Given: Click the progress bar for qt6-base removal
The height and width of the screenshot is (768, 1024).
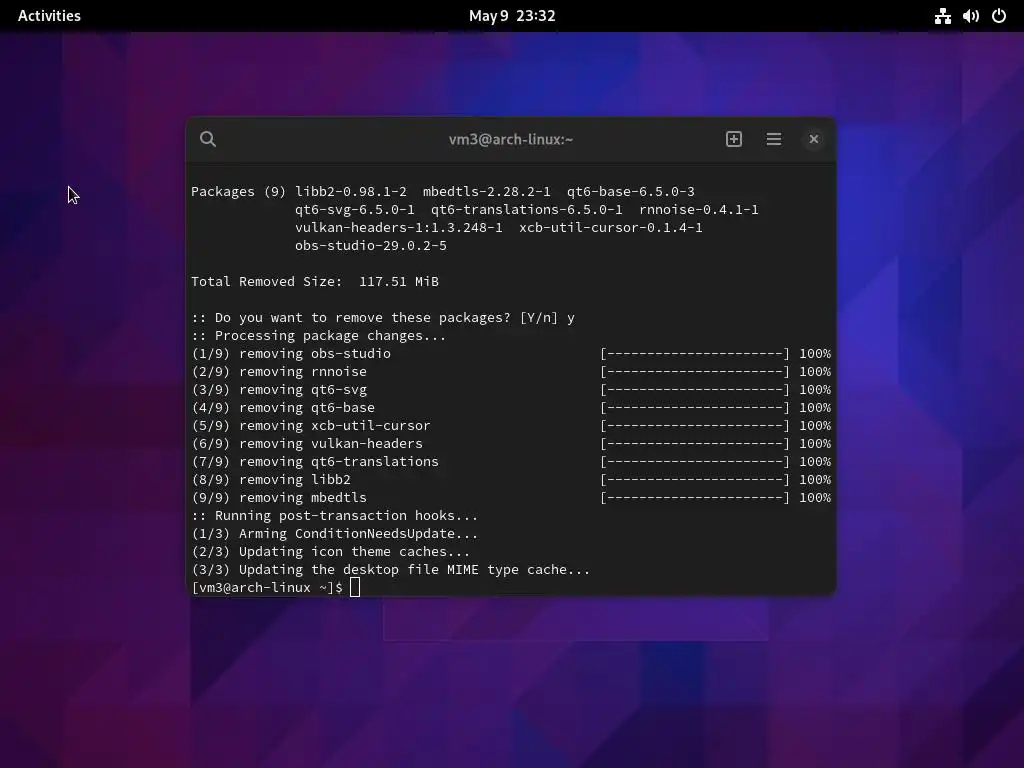Looking at the screenshot, I should 695,408.
